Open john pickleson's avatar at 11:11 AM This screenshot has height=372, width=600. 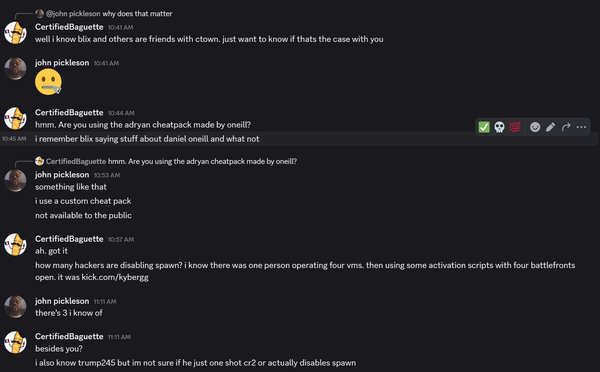click(15, 307)
